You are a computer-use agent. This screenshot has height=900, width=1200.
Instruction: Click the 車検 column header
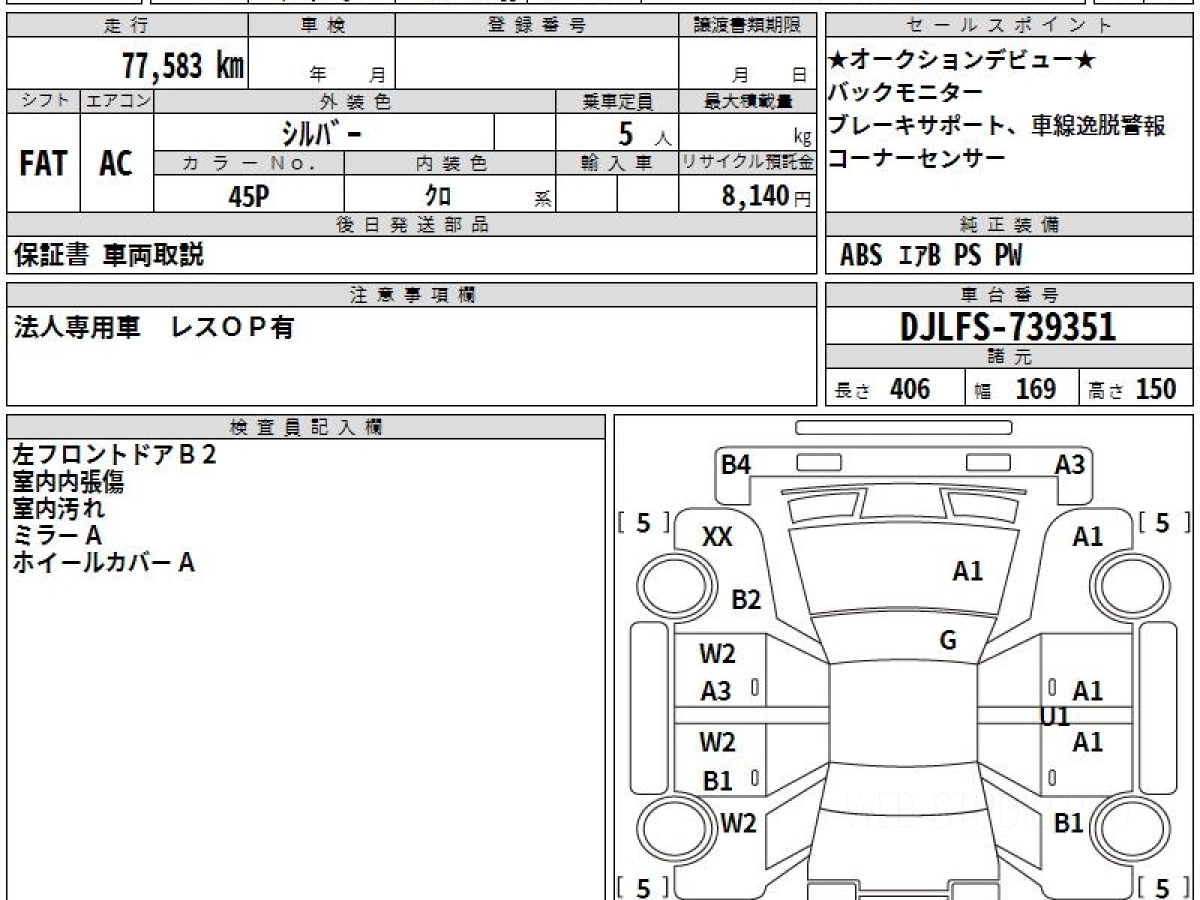click(x=322, y=26)
